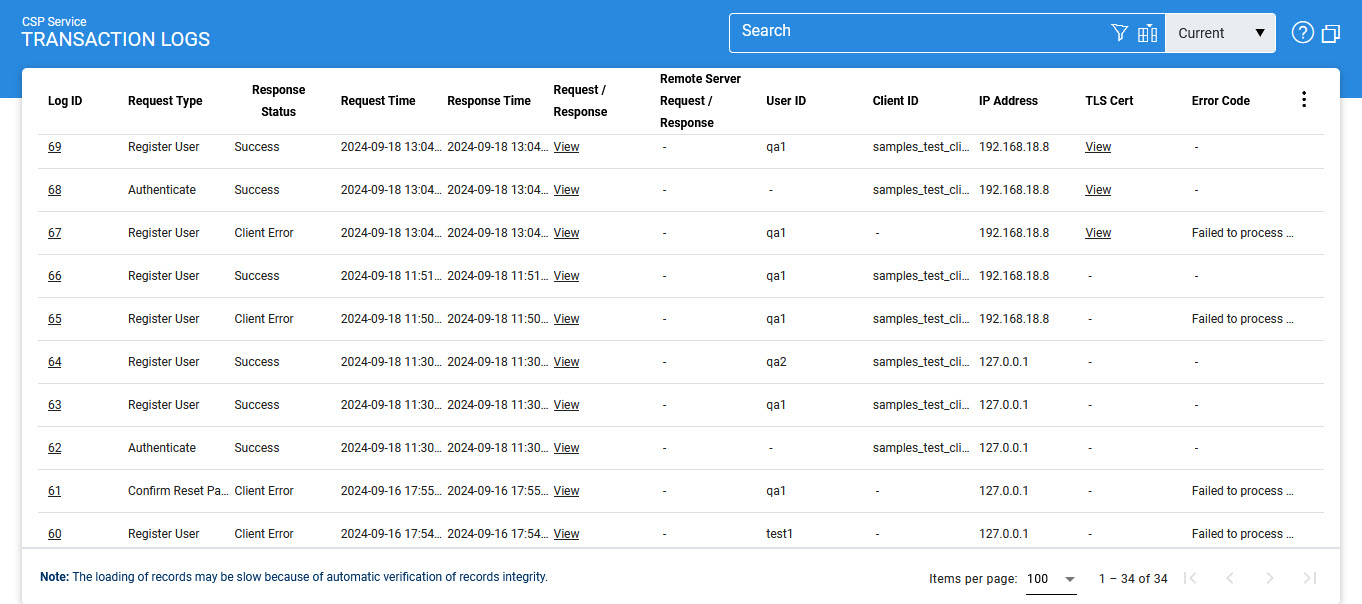Open the three-dot table options menu
Viewport: 1362px width, 604px height.
pyautogui.click(x=1303, y=100)
